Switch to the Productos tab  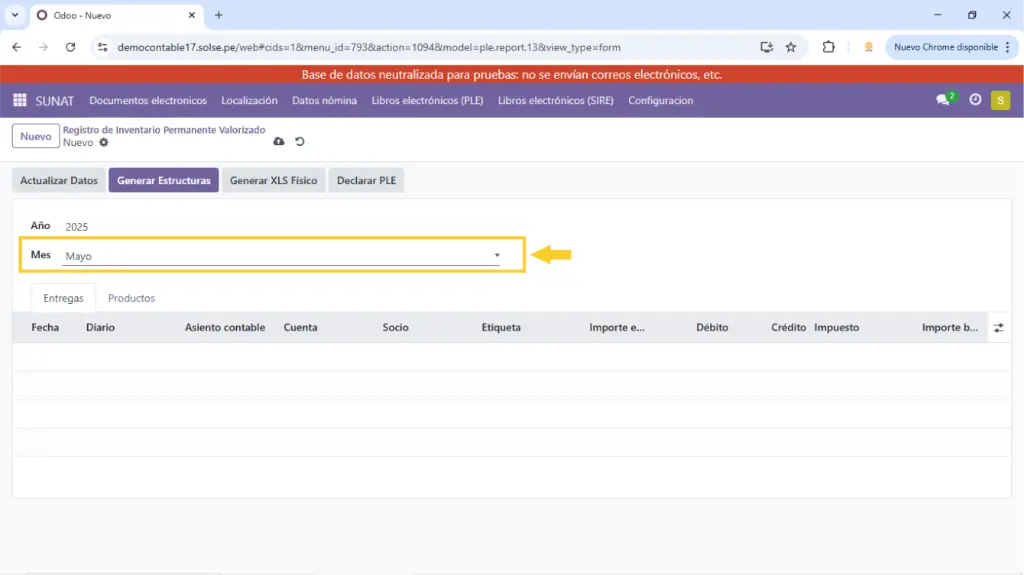click(131, 298)
